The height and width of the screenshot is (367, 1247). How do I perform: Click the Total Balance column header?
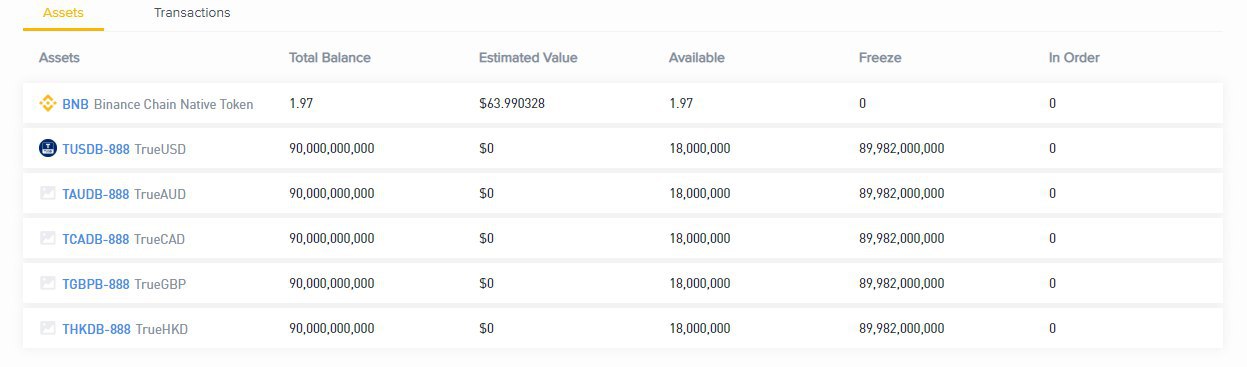(x=330, y=58)
